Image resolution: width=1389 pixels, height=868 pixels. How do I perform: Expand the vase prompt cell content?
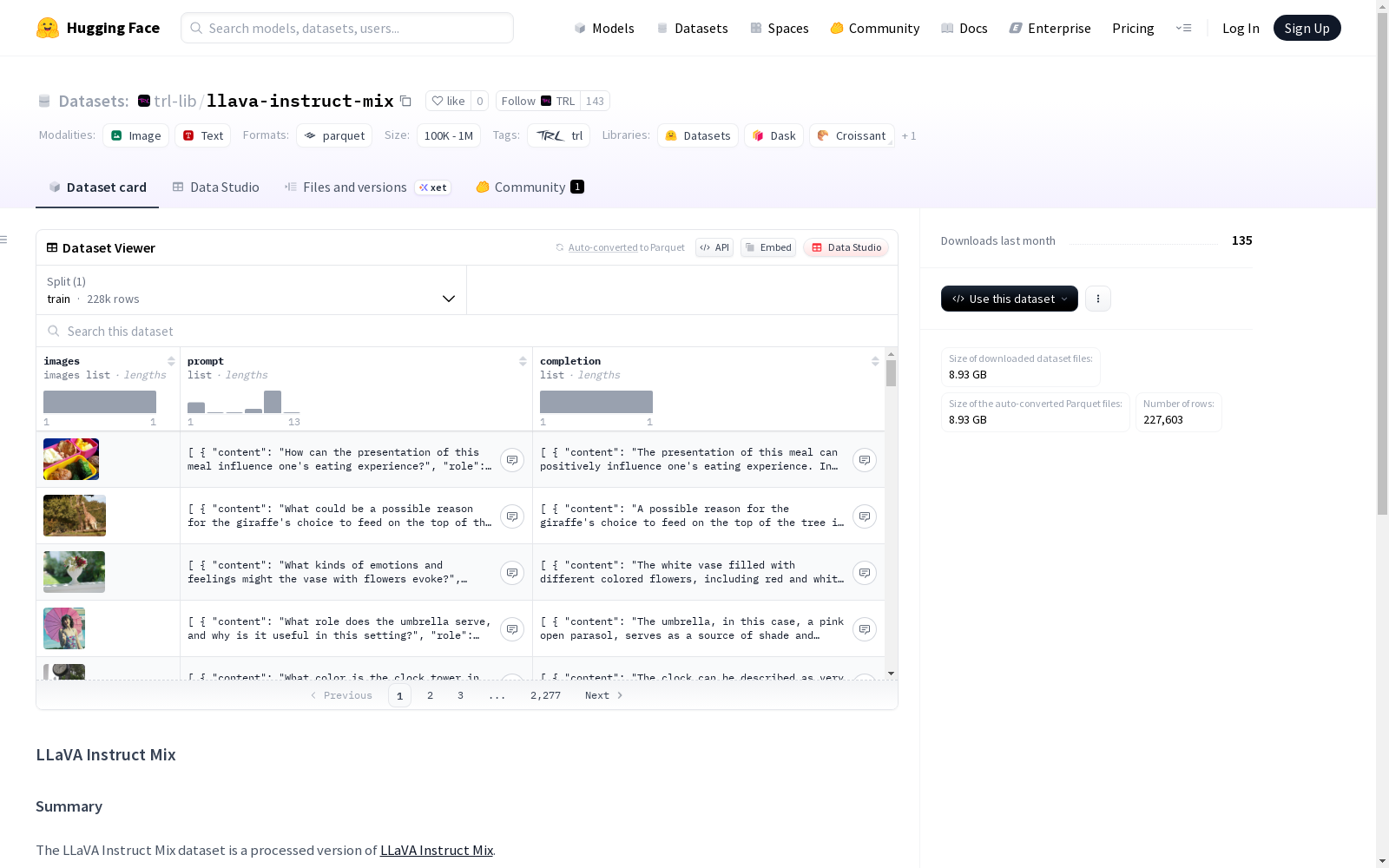tap(512, 573)
